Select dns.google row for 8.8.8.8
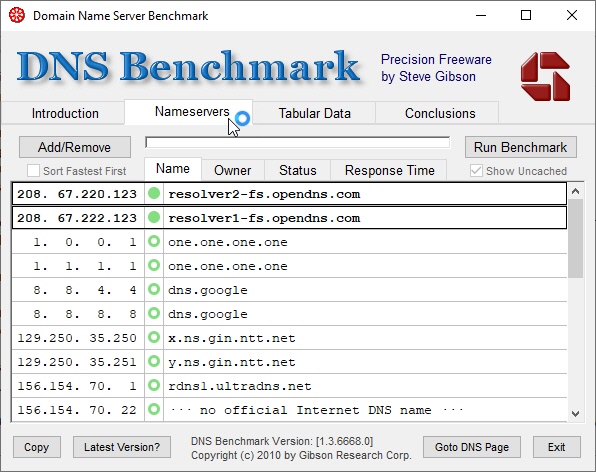 (x=289, y=314)
